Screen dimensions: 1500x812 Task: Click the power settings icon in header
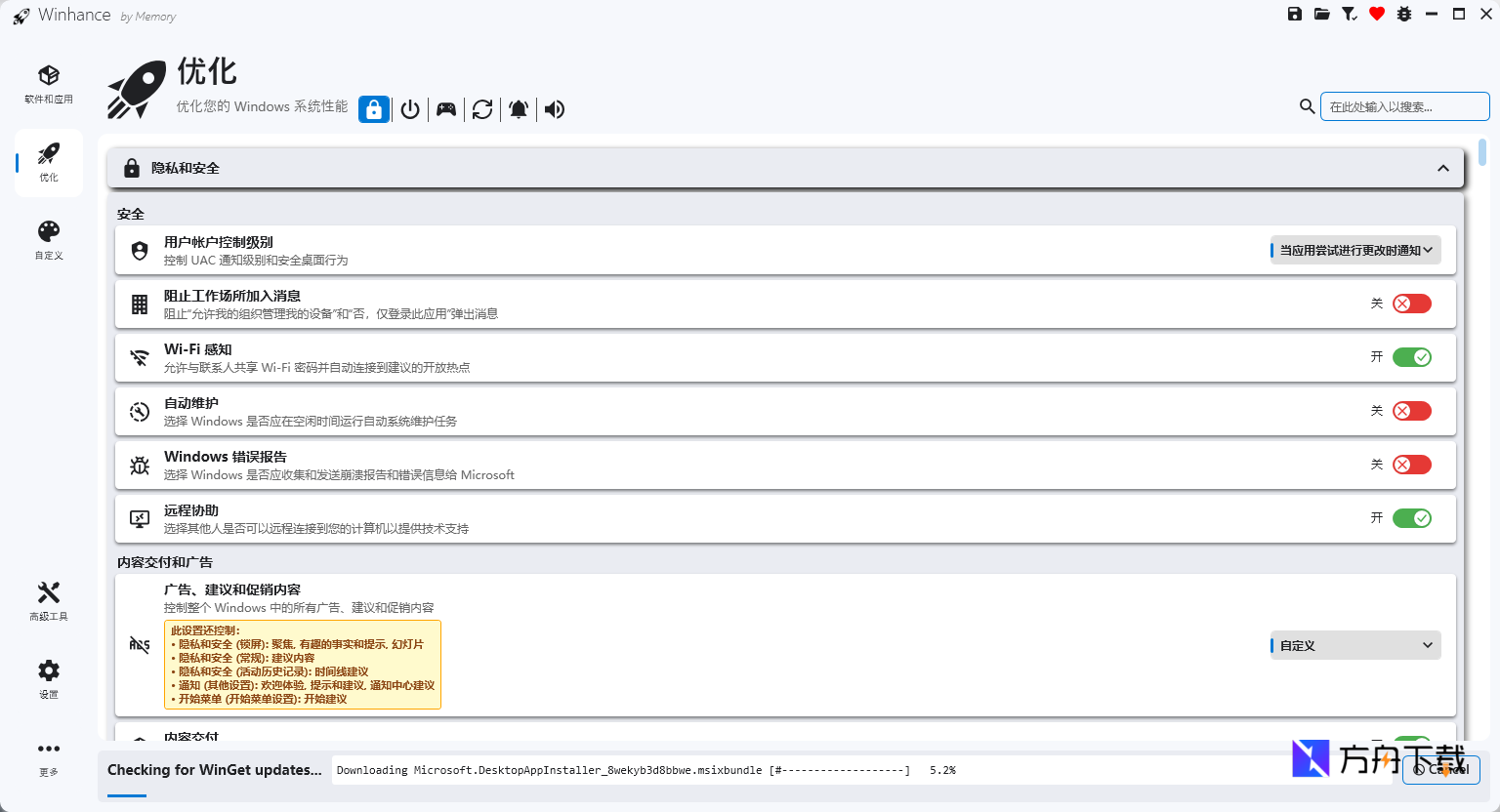410,109
